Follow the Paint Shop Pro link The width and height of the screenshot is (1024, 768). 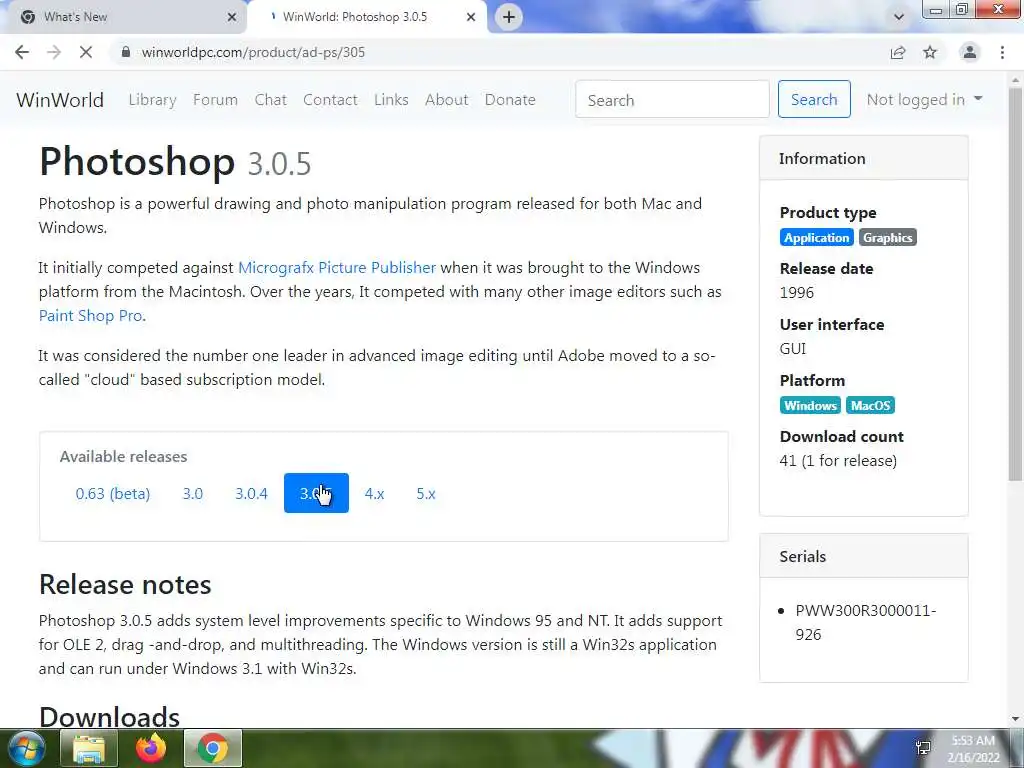(x=91, y=315)
